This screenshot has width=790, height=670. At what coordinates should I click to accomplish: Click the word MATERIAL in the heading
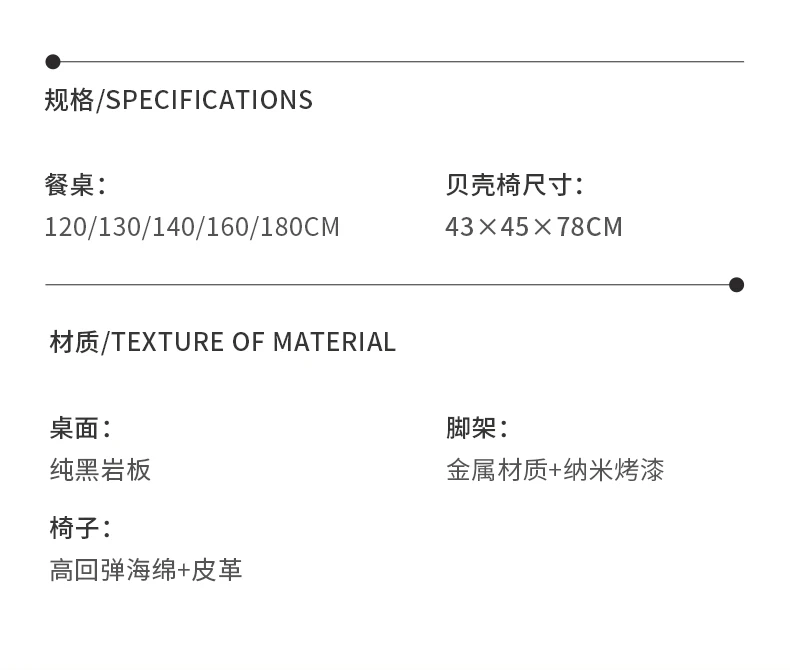tap(334, 342)
